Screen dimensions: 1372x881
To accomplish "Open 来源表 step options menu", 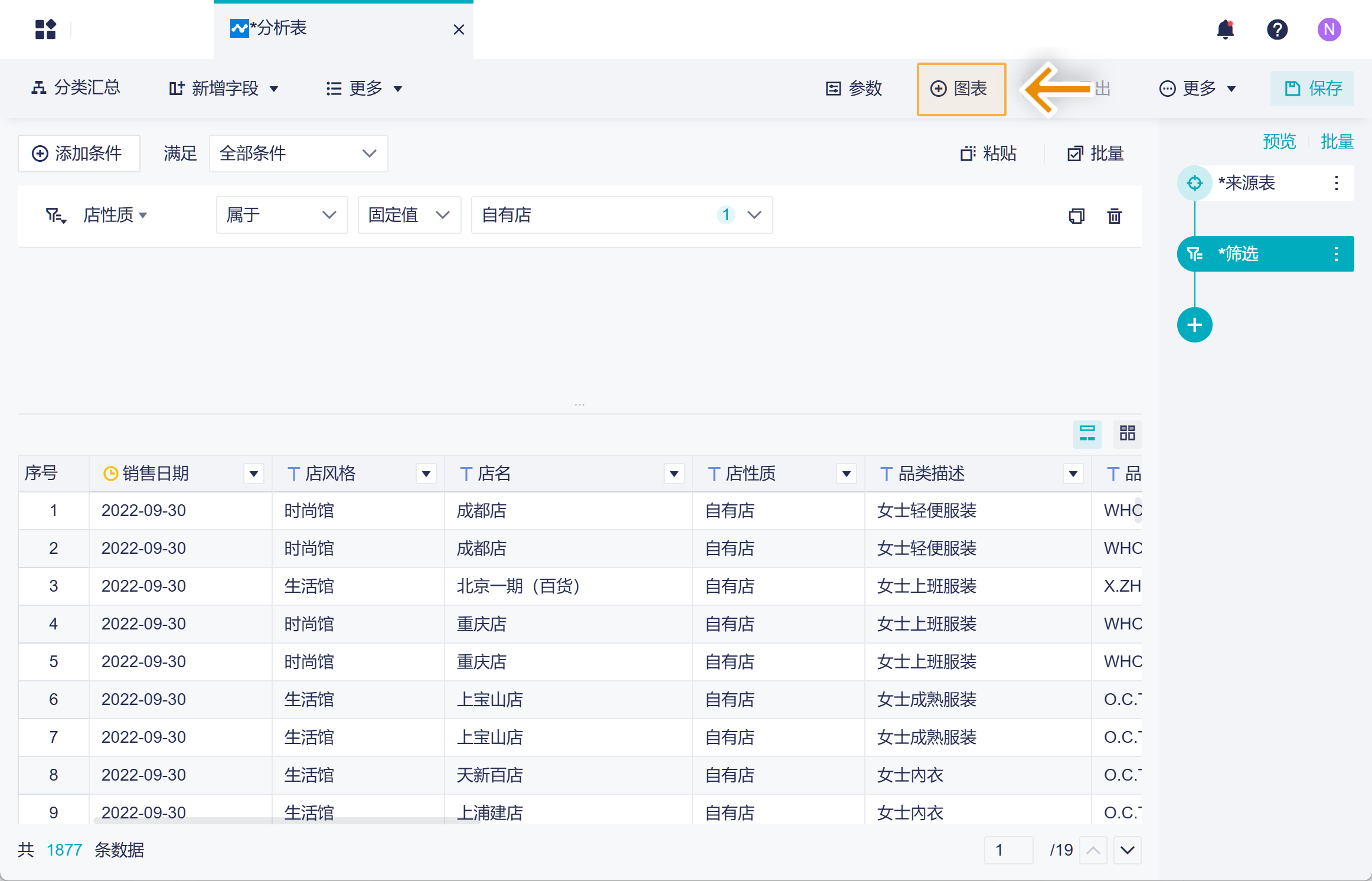I will pos(1336,183).
